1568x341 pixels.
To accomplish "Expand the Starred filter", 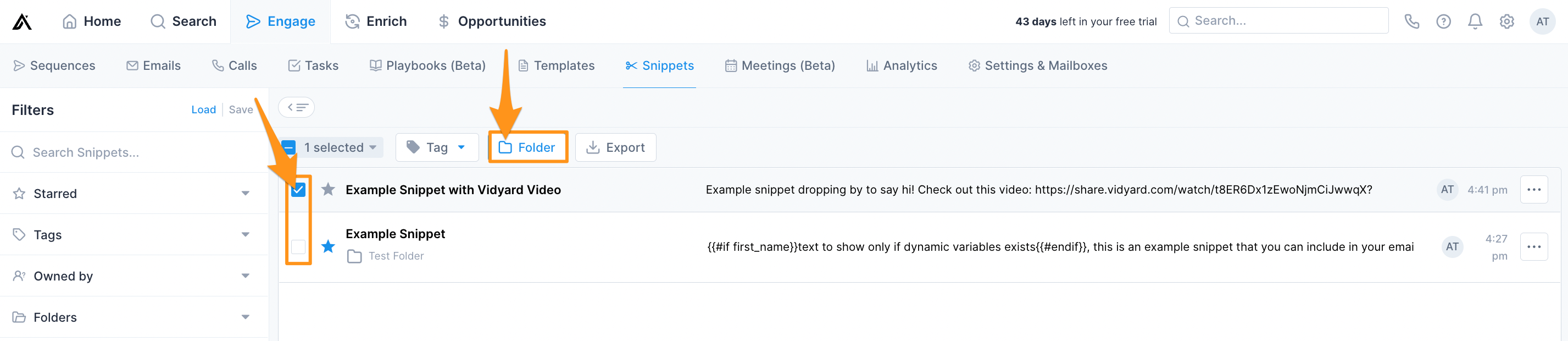I will 134,193.
